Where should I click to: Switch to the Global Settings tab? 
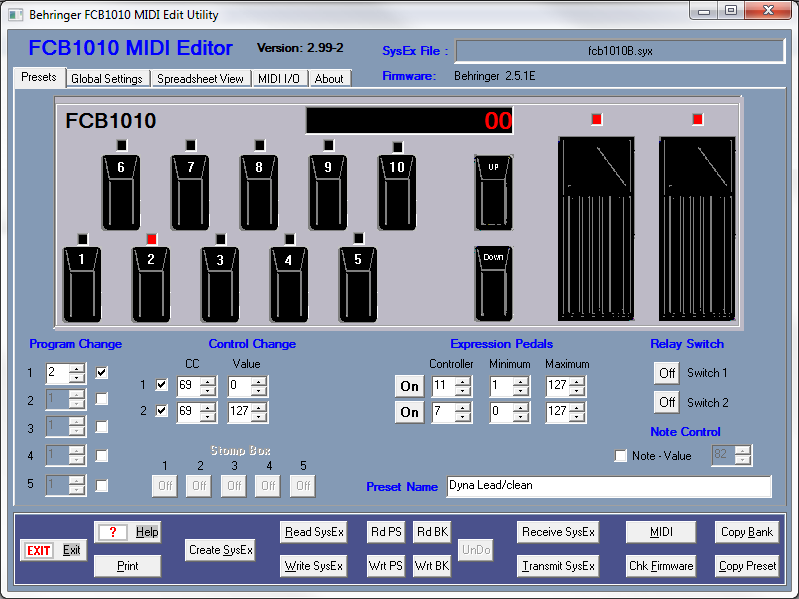107,79
